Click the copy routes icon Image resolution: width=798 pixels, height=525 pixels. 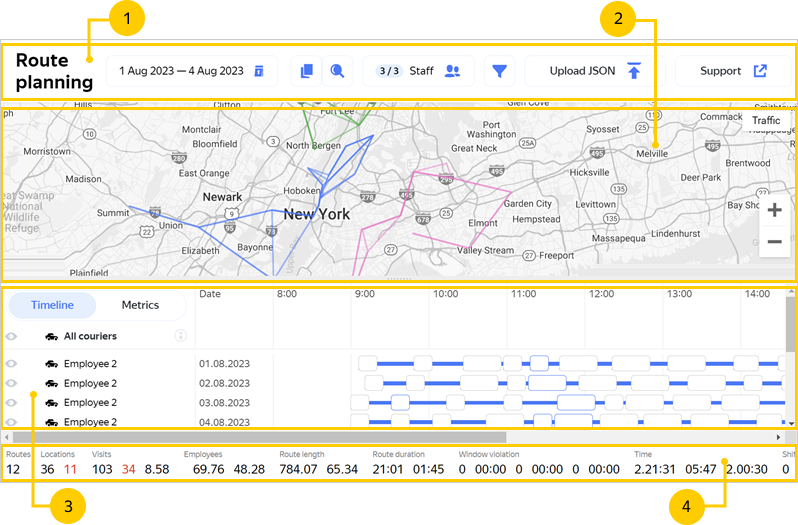[x=307, y=71]
